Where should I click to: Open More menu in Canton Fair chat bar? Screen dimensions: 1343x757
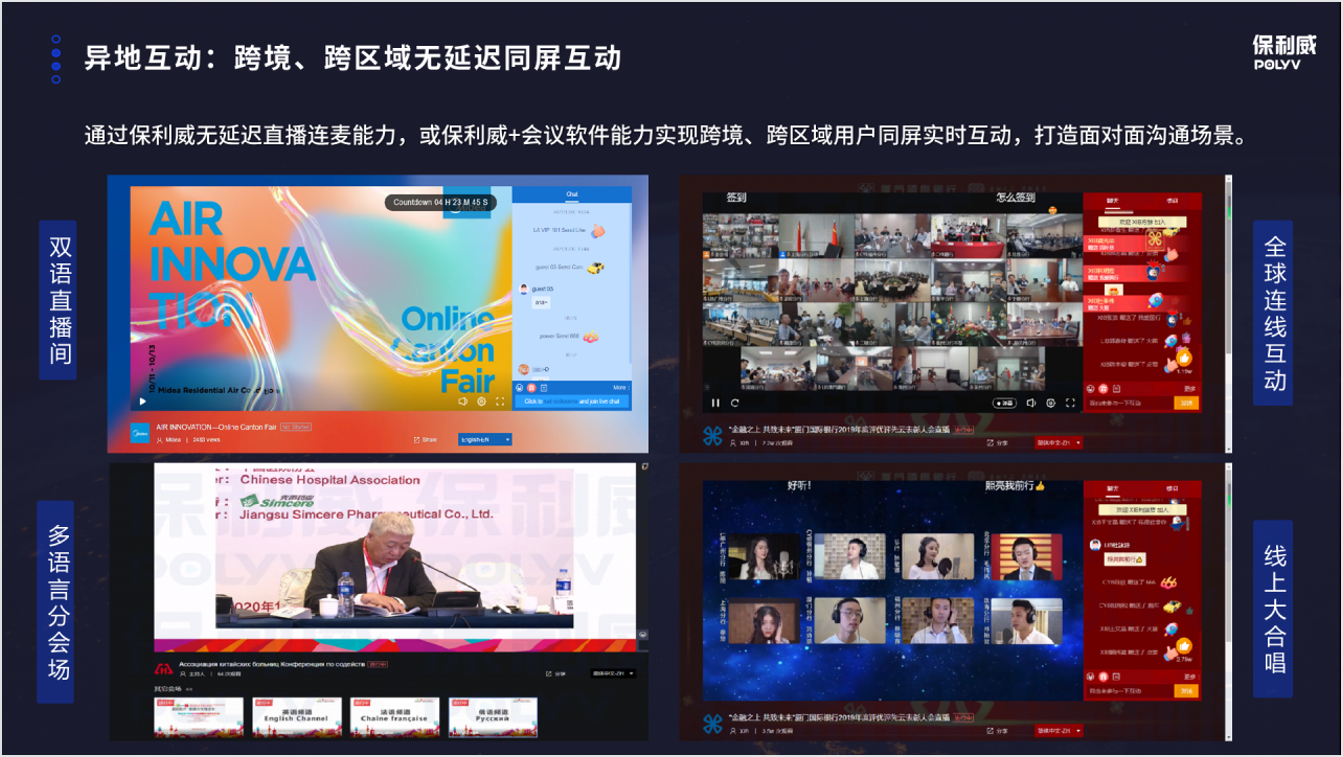point(619,387)
